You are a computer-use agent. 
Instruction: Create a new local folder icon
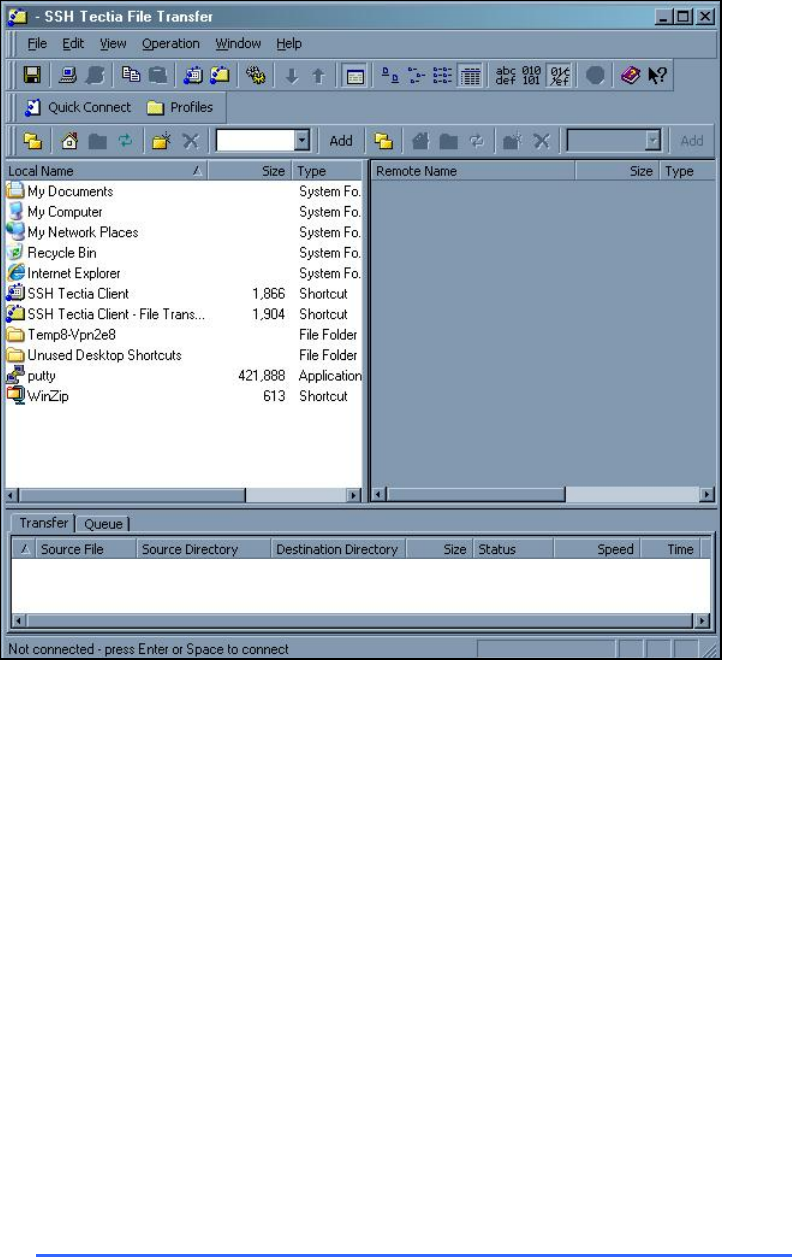click(160, 141)
